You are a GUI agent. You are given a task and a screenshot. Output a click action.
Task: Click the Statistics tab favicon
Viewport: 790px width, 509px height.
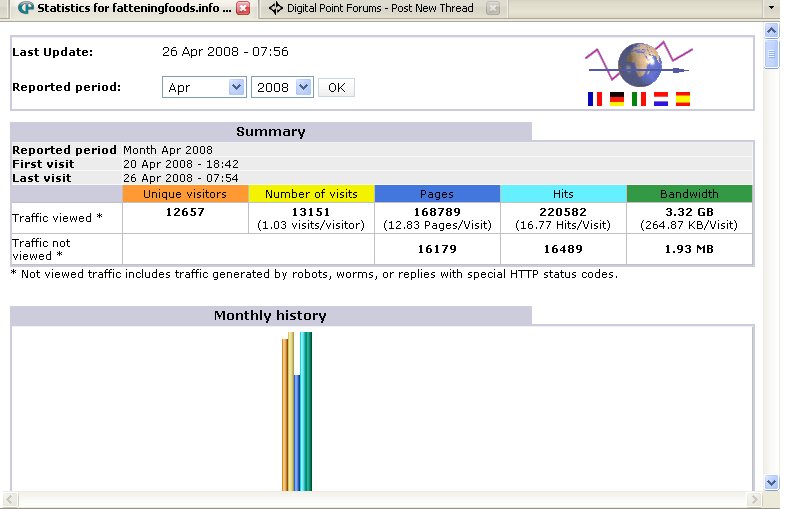[x=25, y=9]
